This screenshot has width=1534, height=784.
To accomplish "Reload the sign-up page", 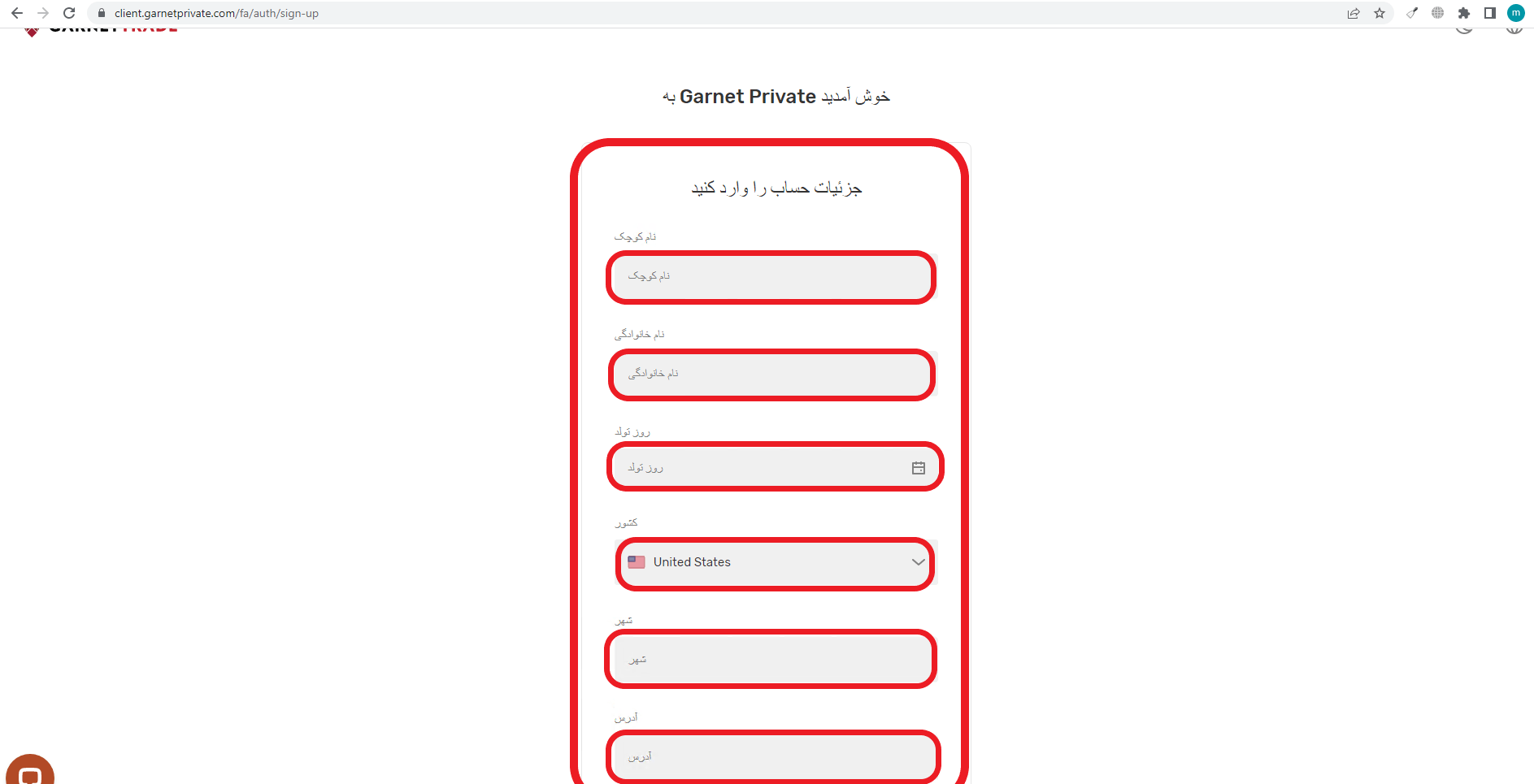I will [x=69, y=13].
